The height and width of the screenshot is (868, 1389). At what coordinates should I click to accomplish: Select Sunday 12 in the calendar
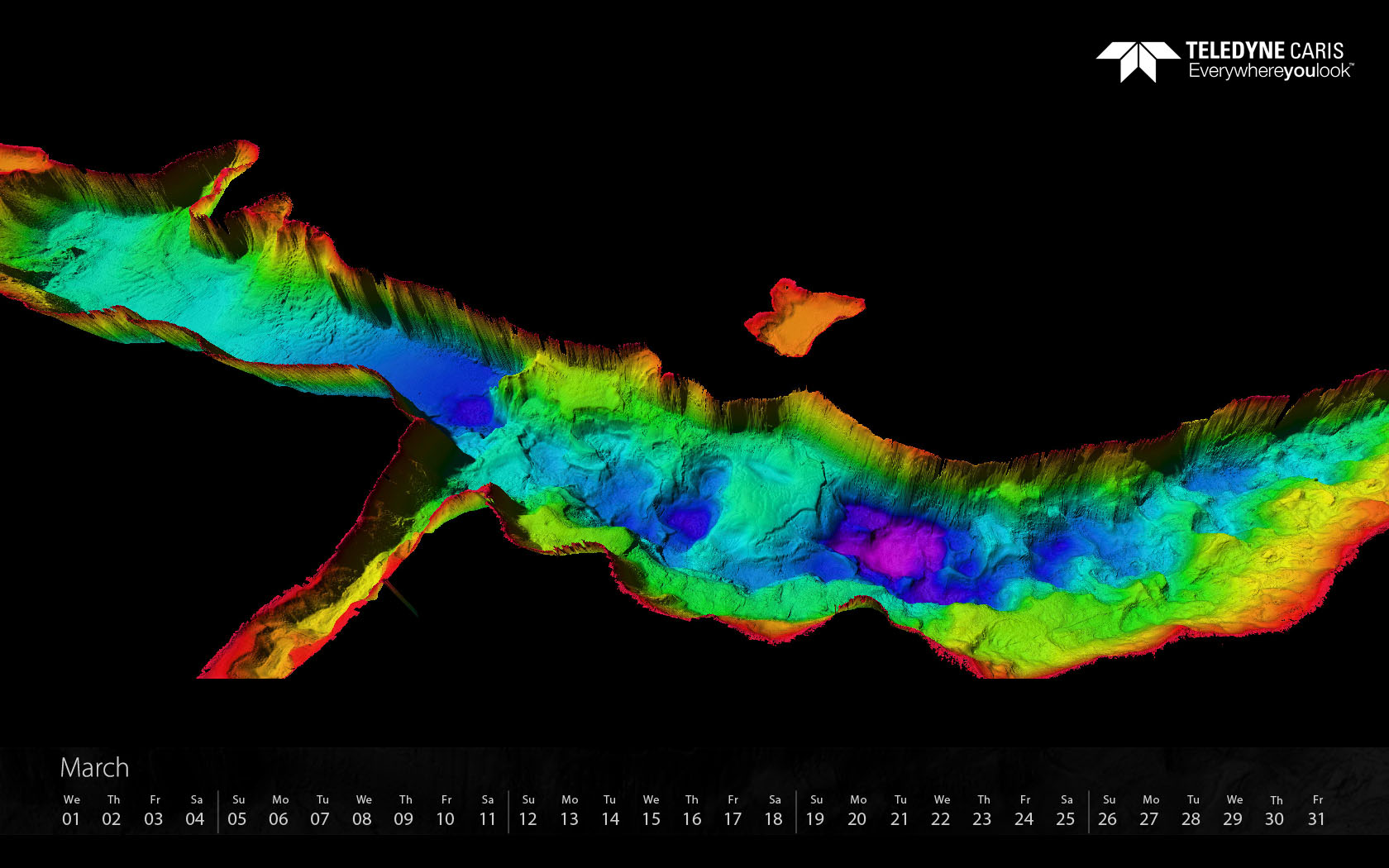coord(528,811)
